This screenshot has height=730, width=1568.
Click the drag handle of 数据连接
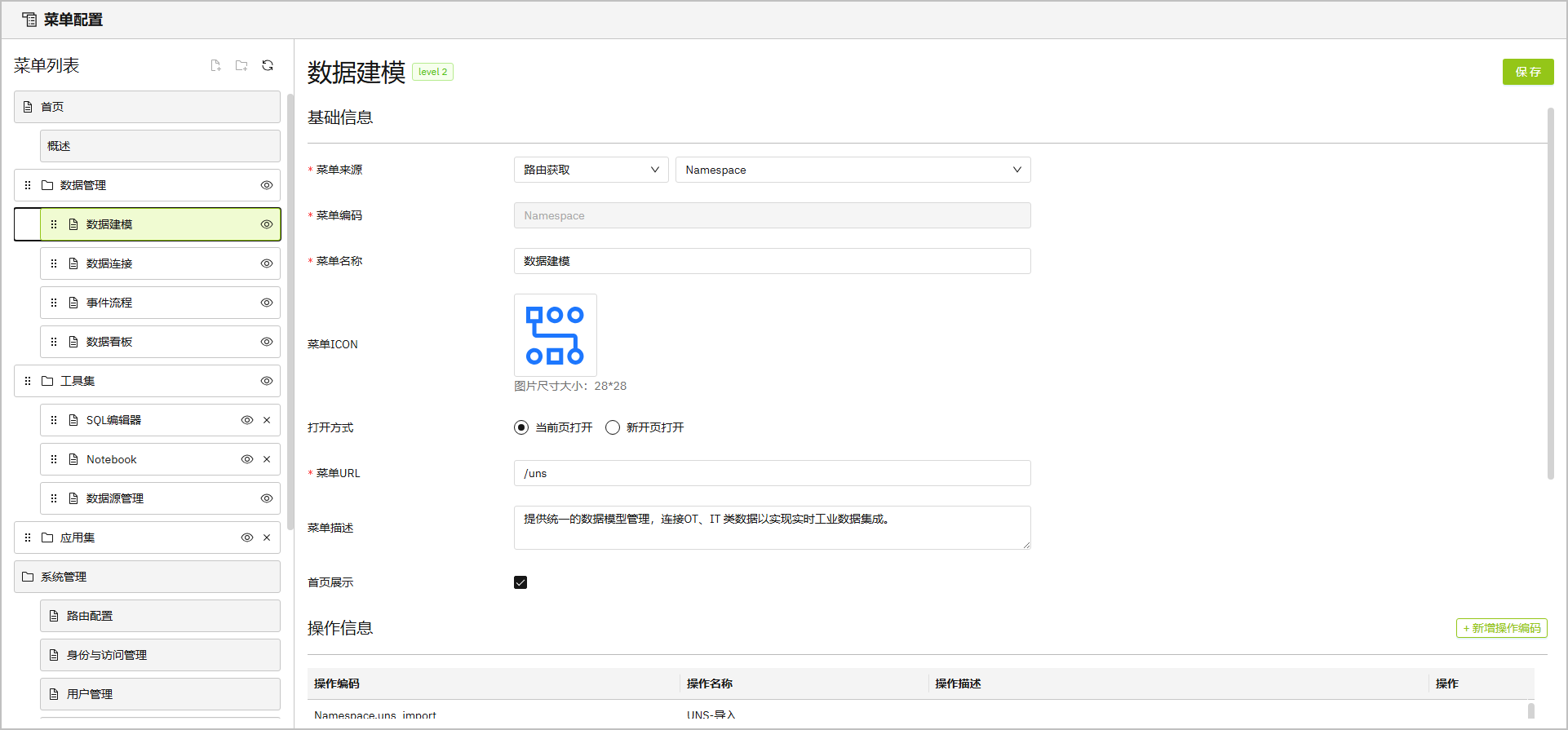point(54,263)
